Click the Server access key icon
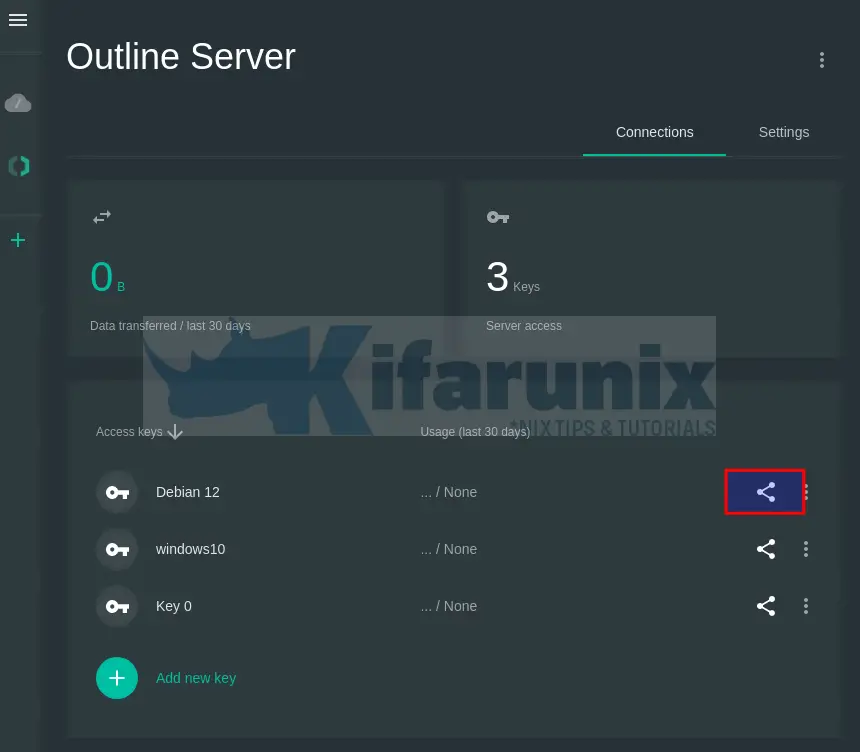The width and height of the screenshot is (860, 752). pyautogui.click(x=497, y=217)
